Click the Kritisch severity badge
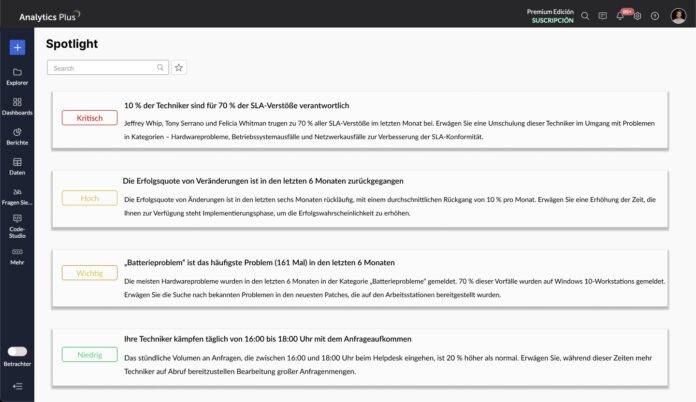 click(90, 118)
